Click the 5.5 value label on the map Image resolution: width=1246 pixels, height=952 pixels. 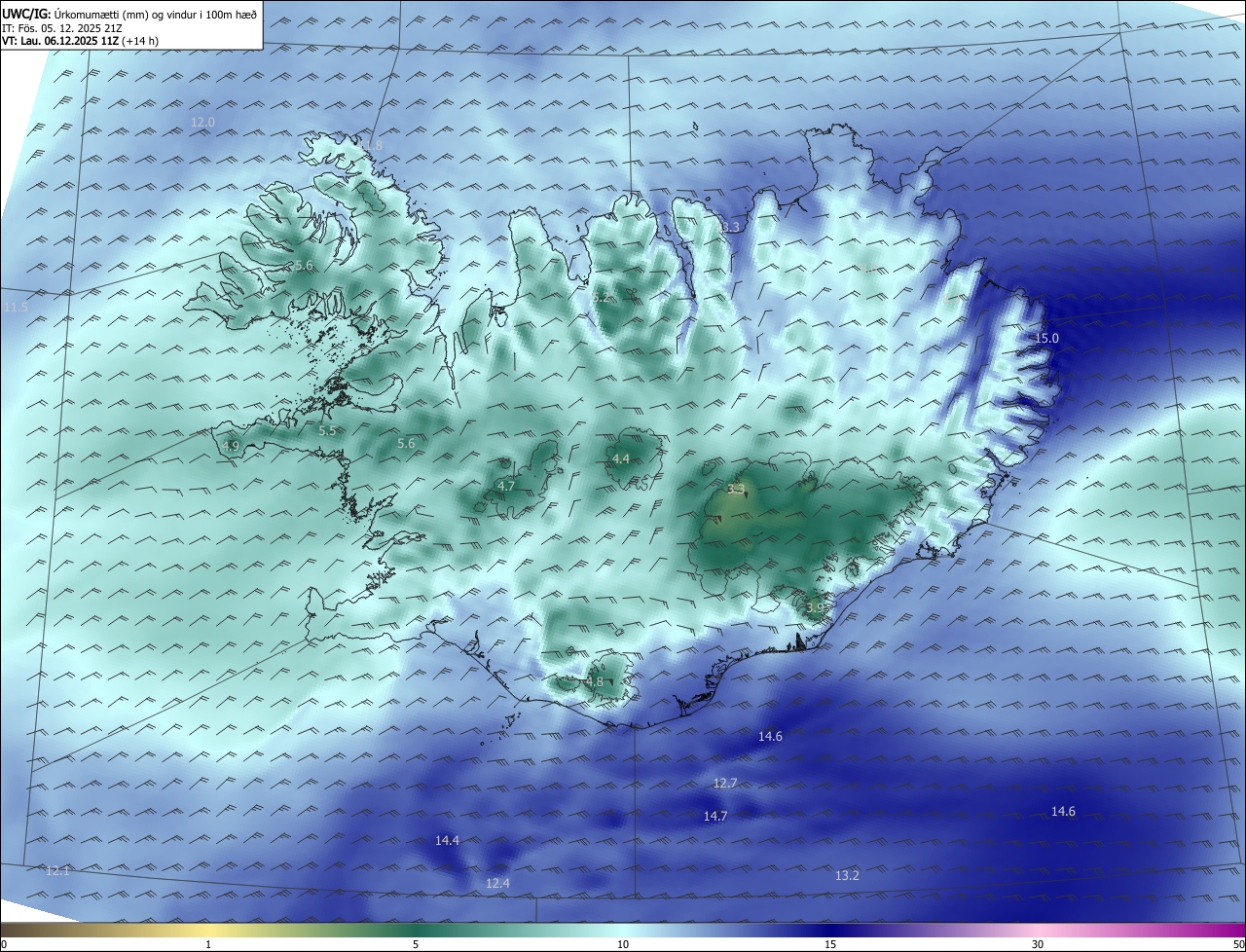pos(327,430)
